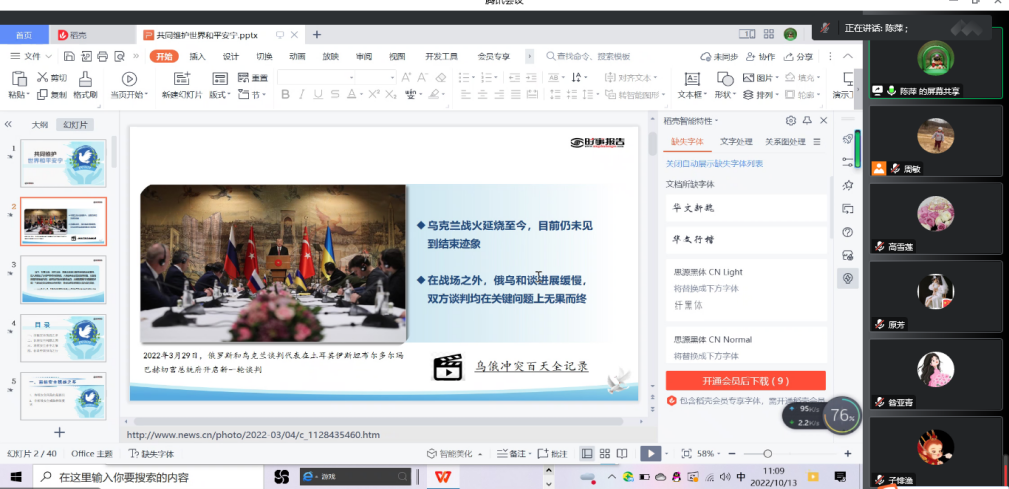
Task: Click the play slideshow button in status bar
Action: [650, 453]
